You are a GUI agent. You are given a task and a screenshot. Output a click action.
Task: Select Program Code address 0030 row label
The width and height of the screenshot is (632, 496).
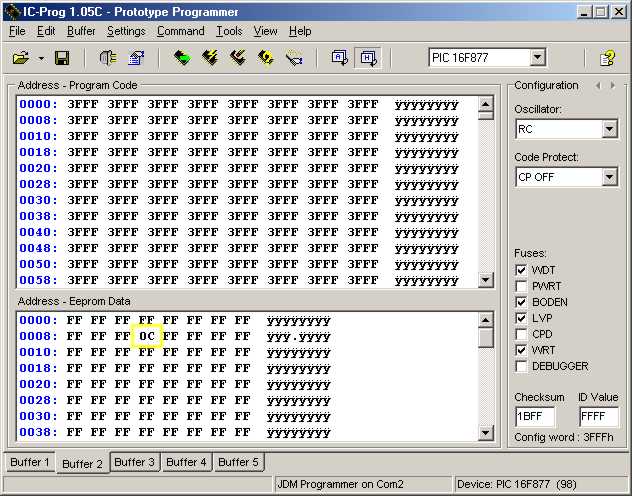tap(38, 200)
